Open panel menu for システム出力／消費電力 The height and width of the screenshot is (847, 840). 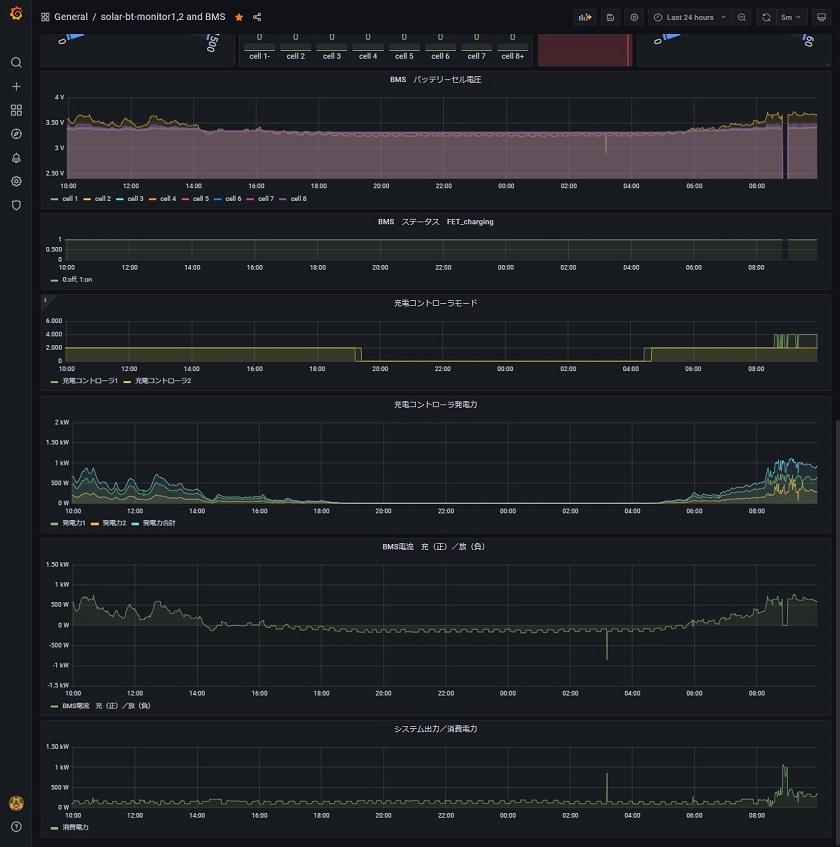435,729
